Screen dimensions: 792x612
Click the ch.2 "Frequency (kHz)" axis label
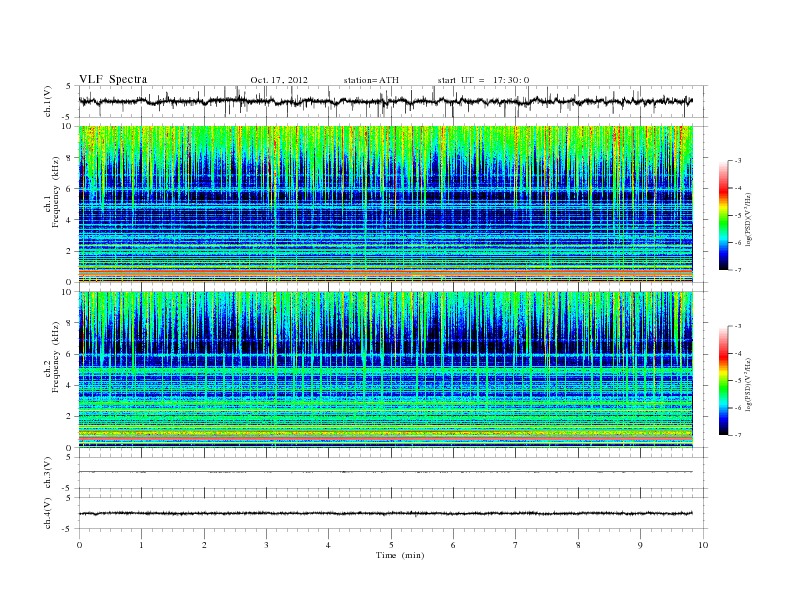56,357
